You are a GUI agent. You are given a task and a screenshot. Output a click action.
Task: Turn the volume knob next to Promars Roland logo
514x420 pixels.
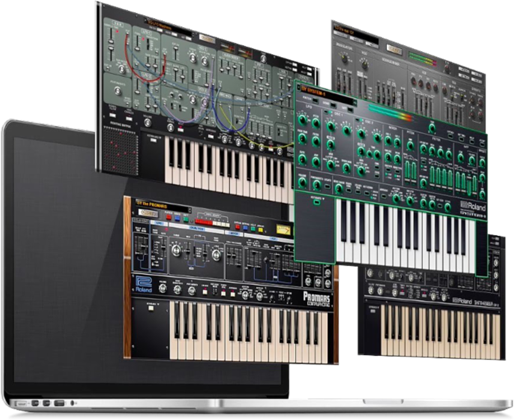point(163,288)
